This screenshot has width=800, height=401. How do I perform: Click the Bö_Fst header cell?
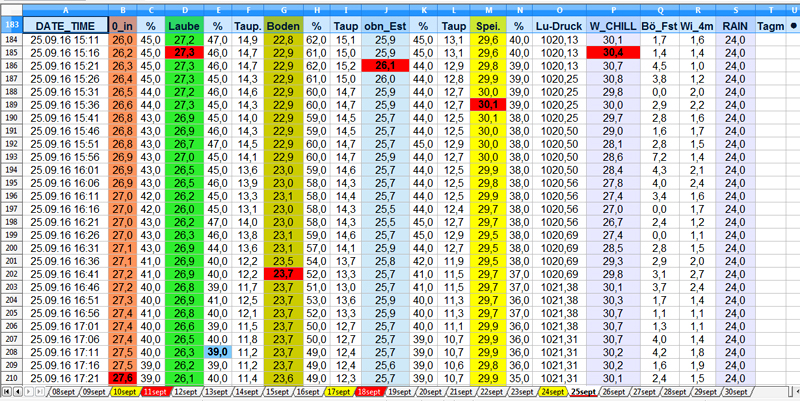tap(660, 26)
